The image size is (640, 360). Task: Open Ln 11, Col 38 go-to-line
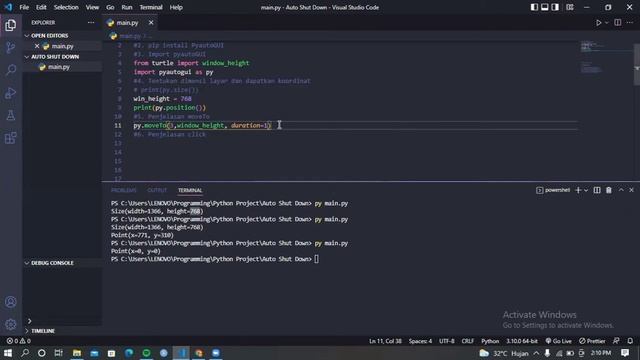[x=385, y=341]
